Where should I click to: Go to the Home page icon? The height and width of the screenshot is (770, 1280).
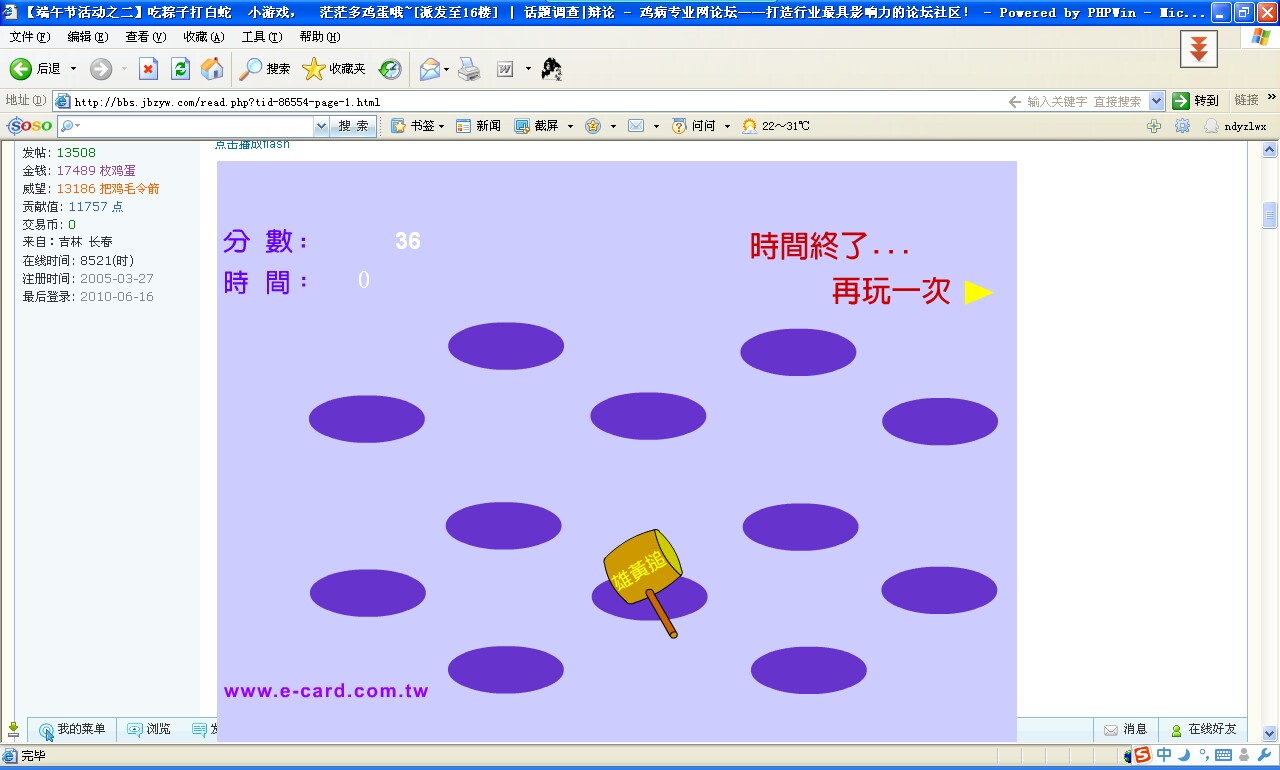pyautogui.click(x=212, y=69)
